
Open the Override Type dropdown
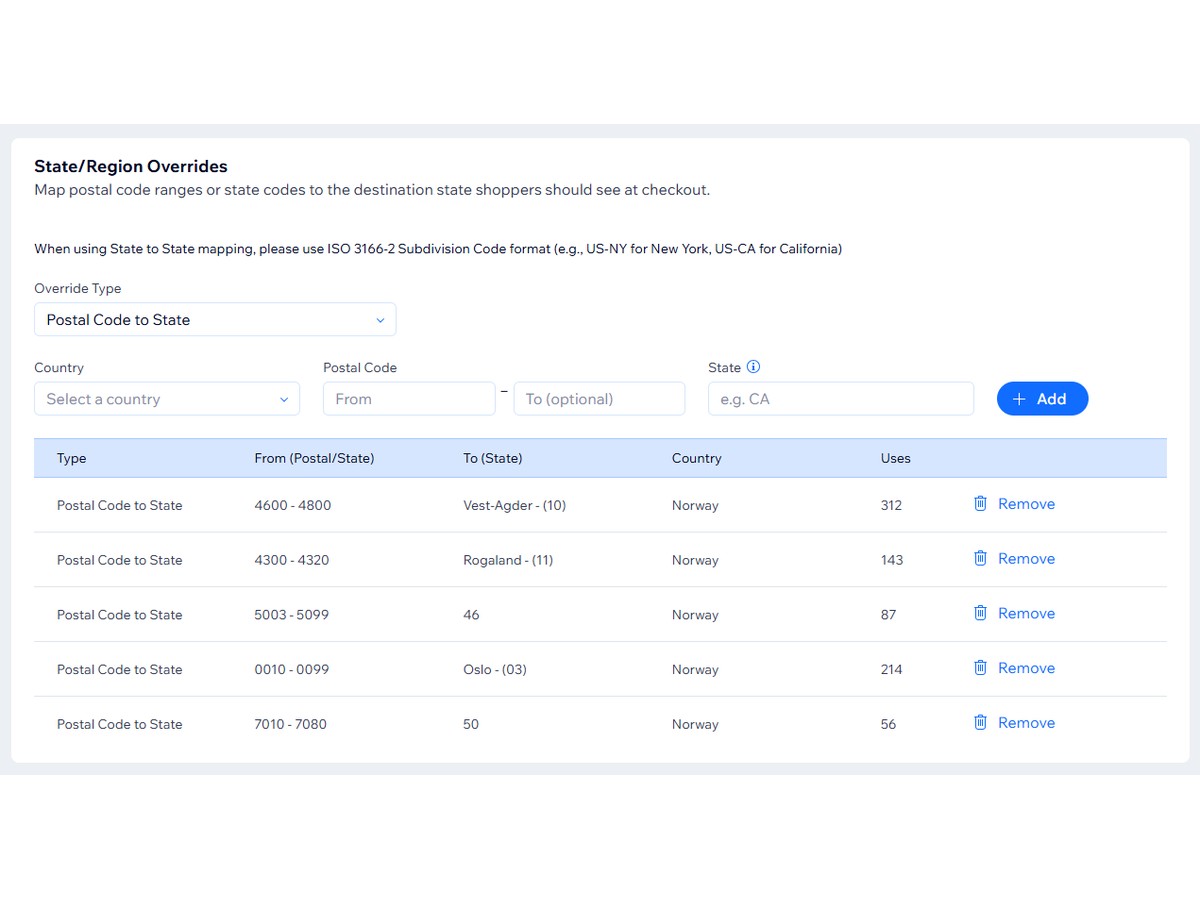click(x=215, y=320)
